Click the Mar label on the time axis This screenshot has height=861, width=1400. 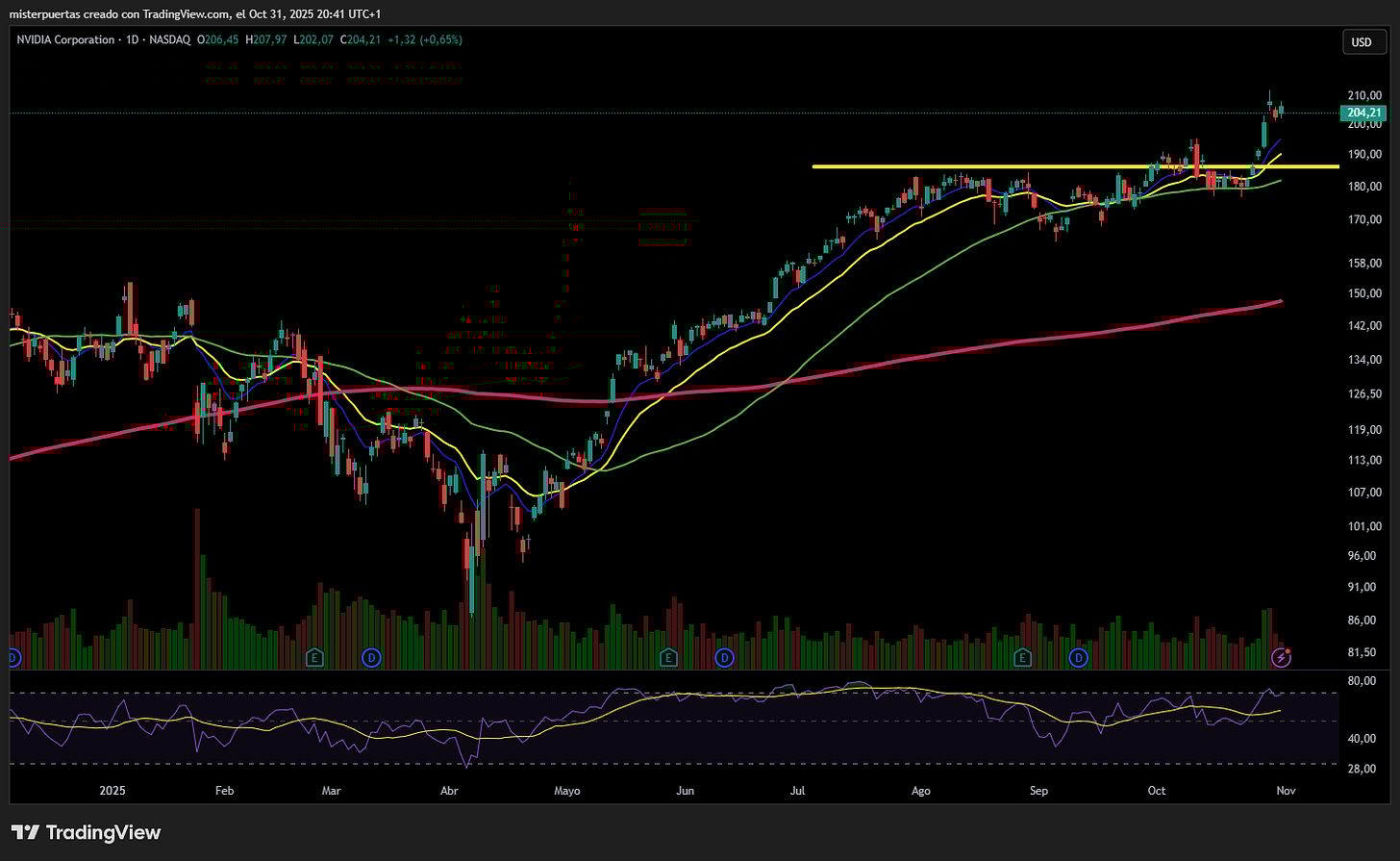(332, 791)
